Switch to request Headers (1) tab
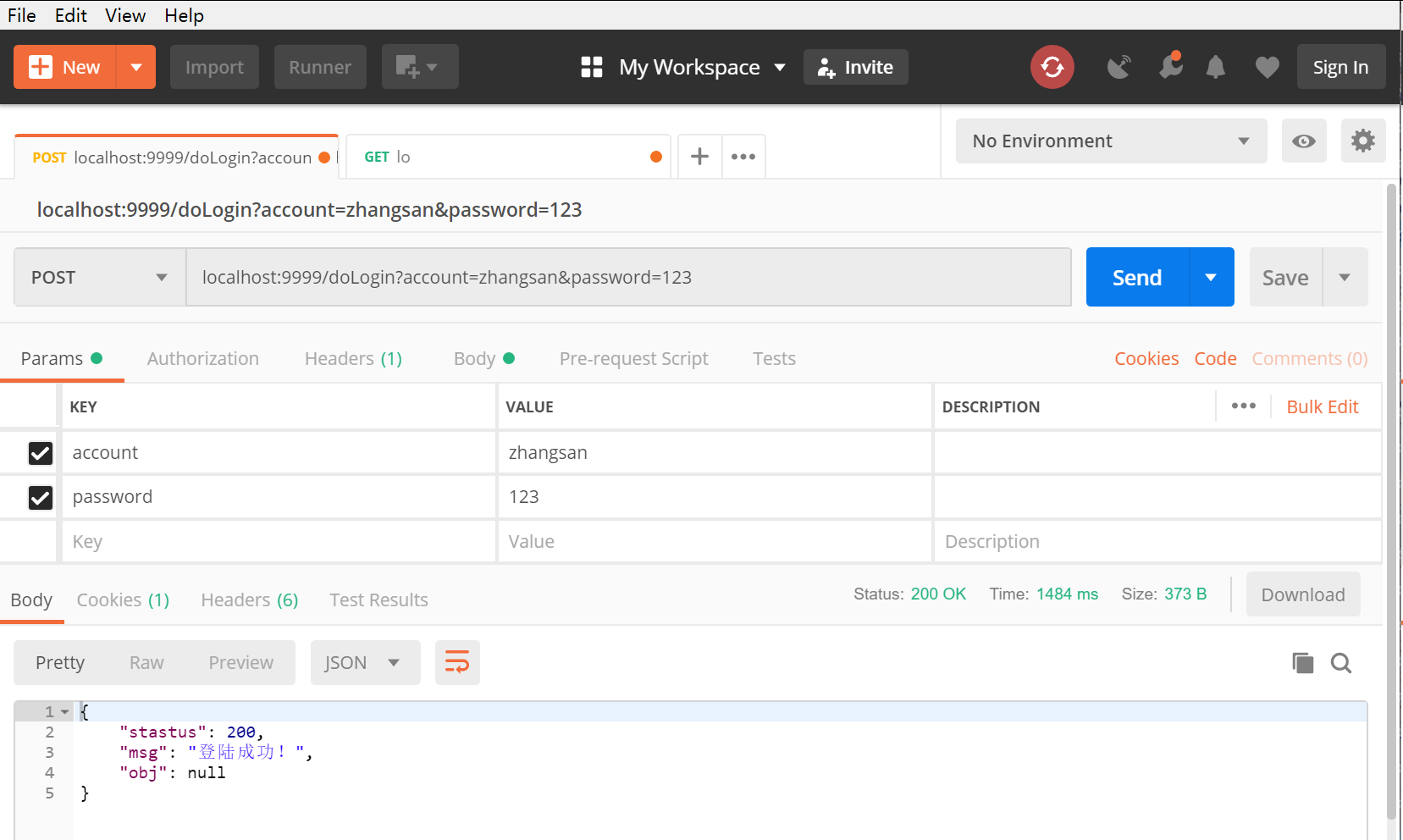1403x840 pixels. tap(353, 358)
